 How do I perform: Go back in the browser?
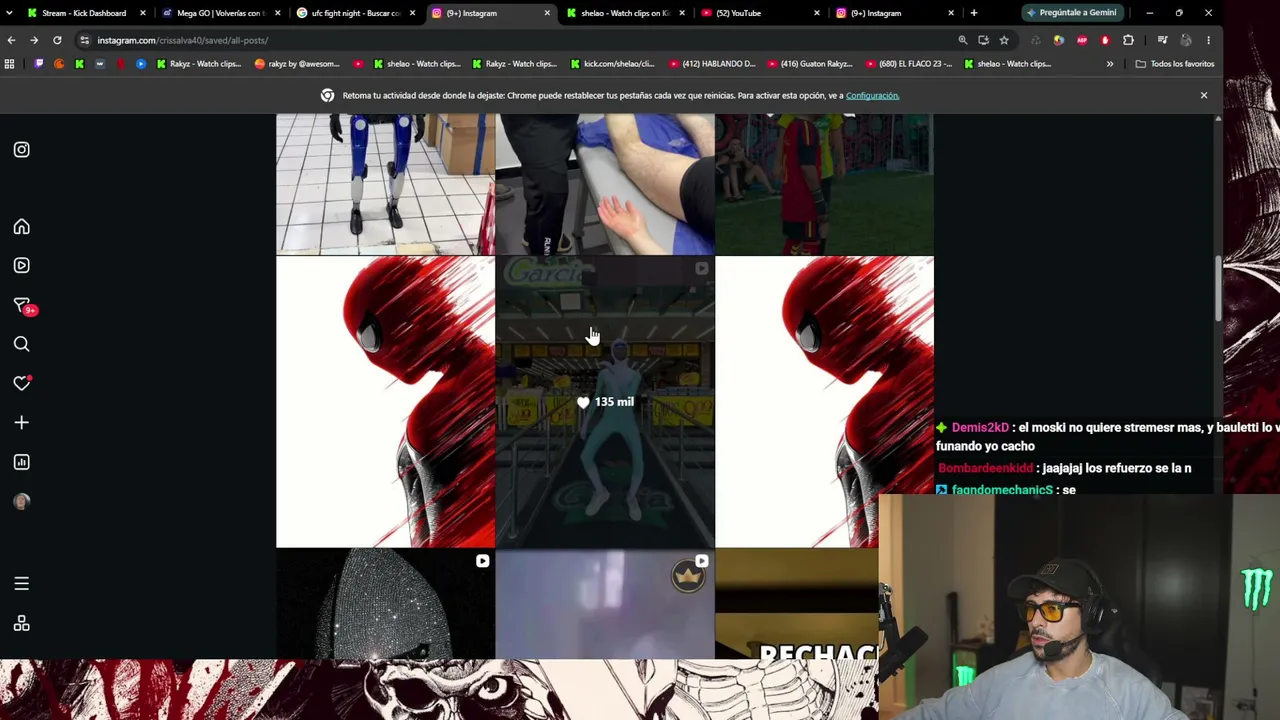[11, 40]
